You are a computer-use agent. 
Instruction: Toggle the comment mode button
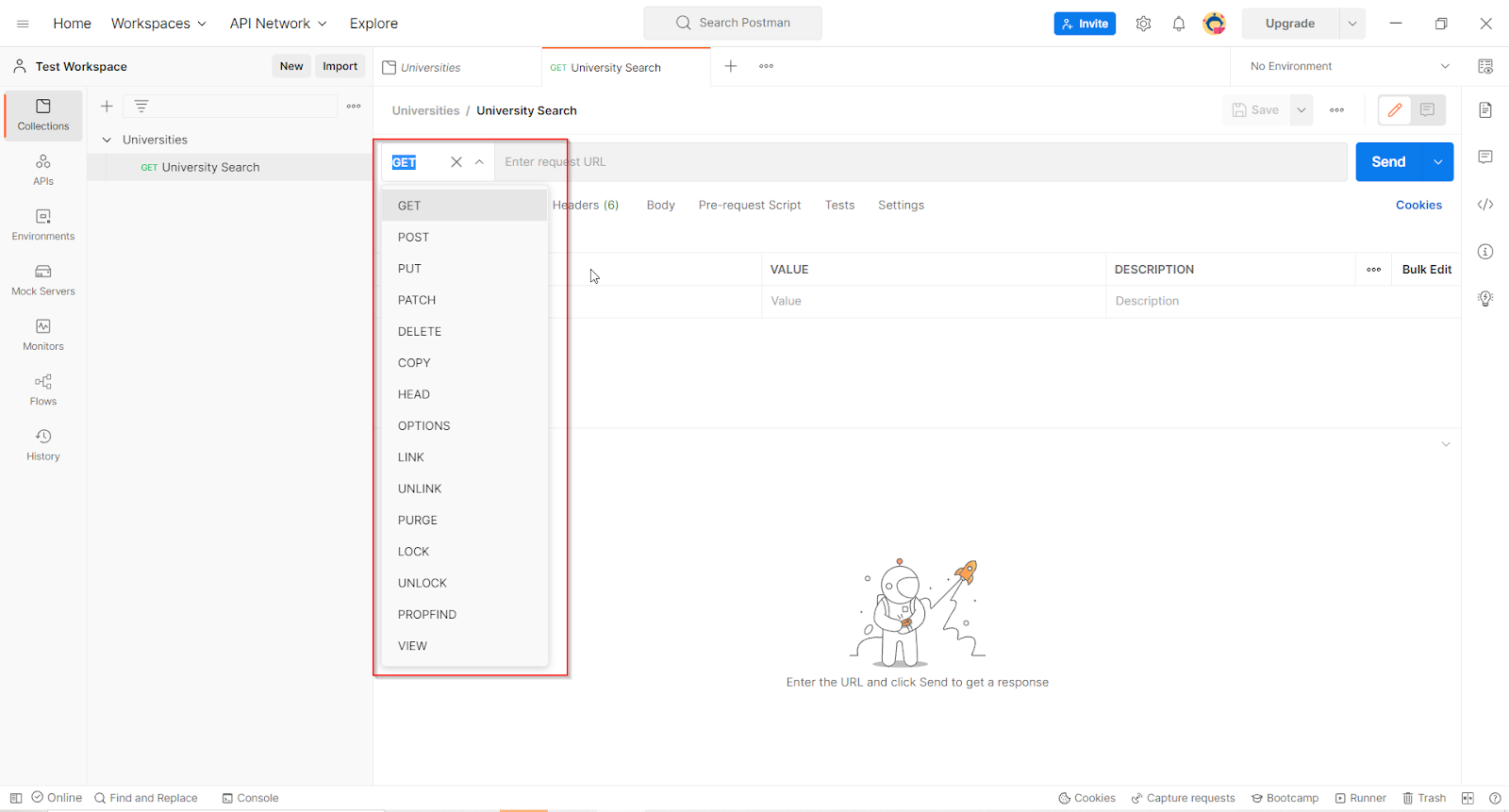[x=1428, y=110]
